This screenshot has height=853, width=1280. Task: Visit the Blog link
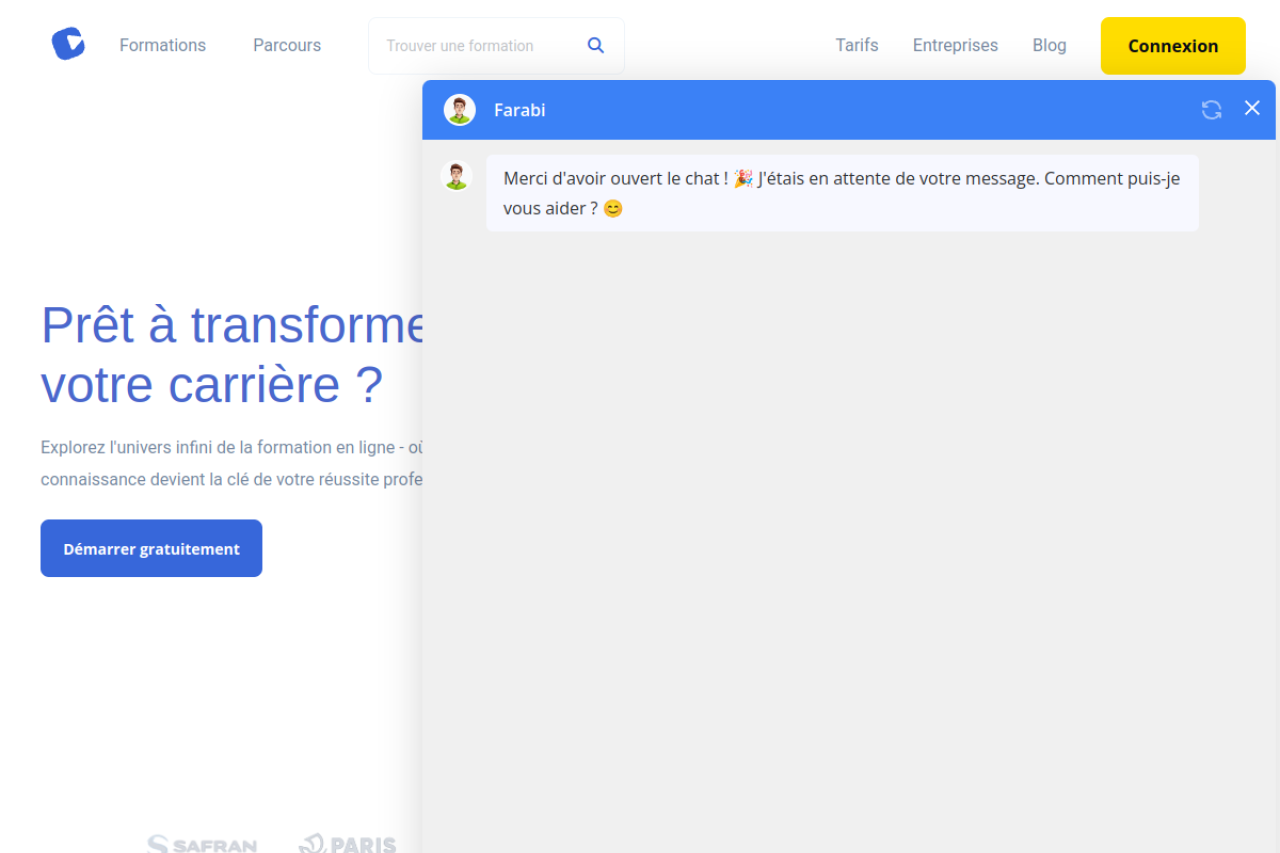1049,45
